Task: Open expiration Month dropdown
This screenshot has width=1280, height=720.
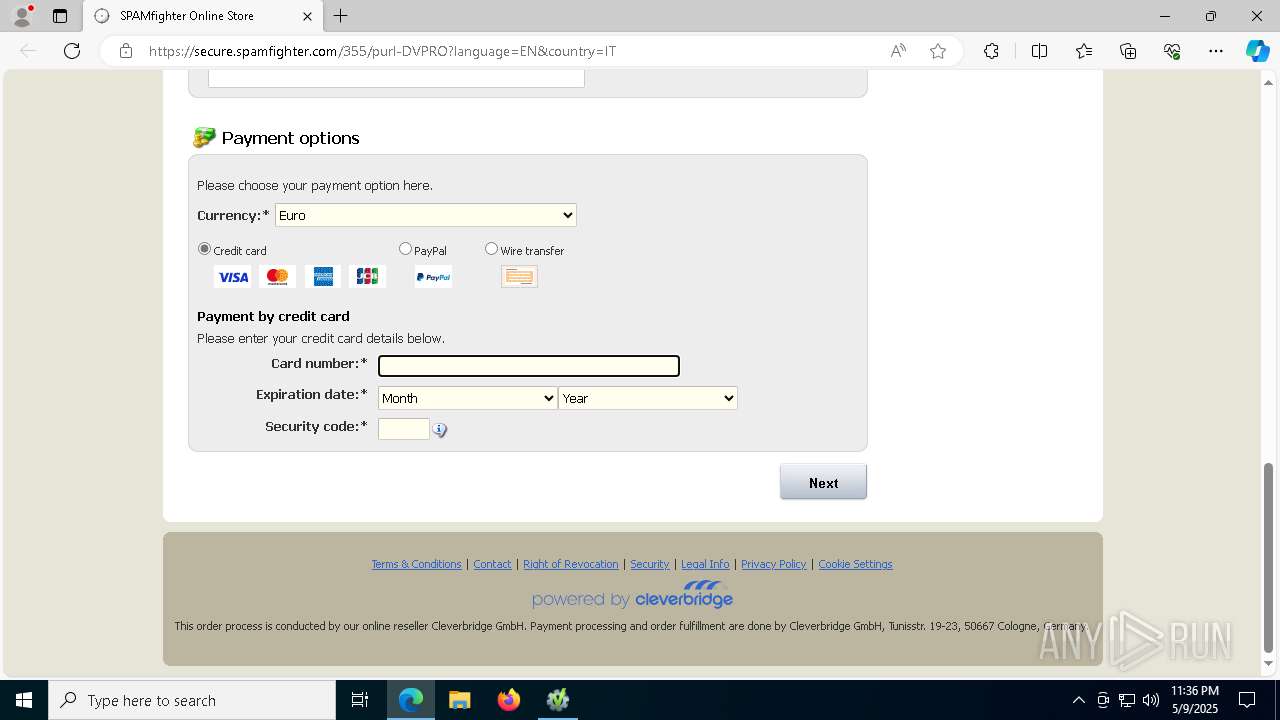Action: coord(467,398)
